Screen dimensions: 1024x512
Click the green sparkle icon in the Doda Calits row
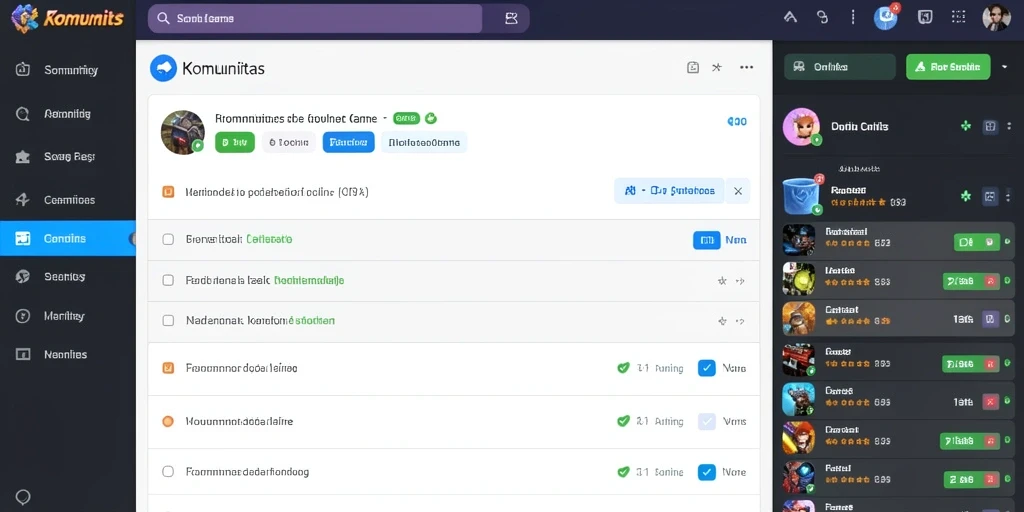coord(966,126)
